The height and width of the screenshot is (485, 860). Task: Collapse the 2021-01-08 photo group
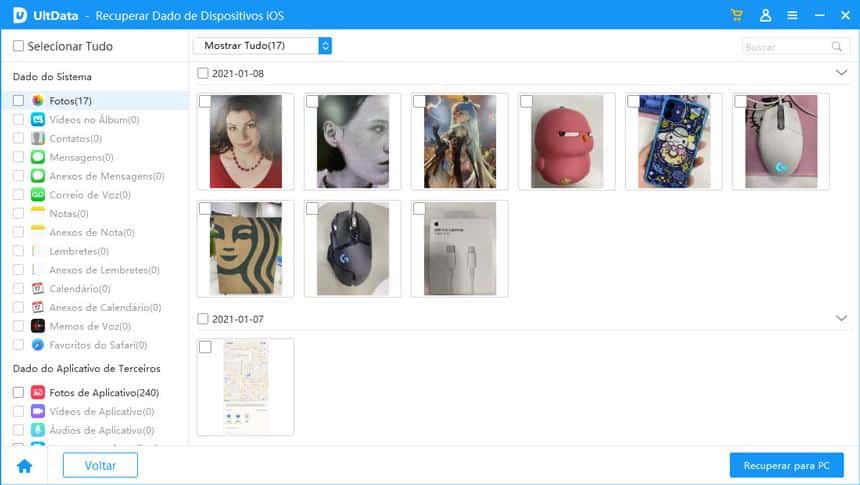click(840, 73)
